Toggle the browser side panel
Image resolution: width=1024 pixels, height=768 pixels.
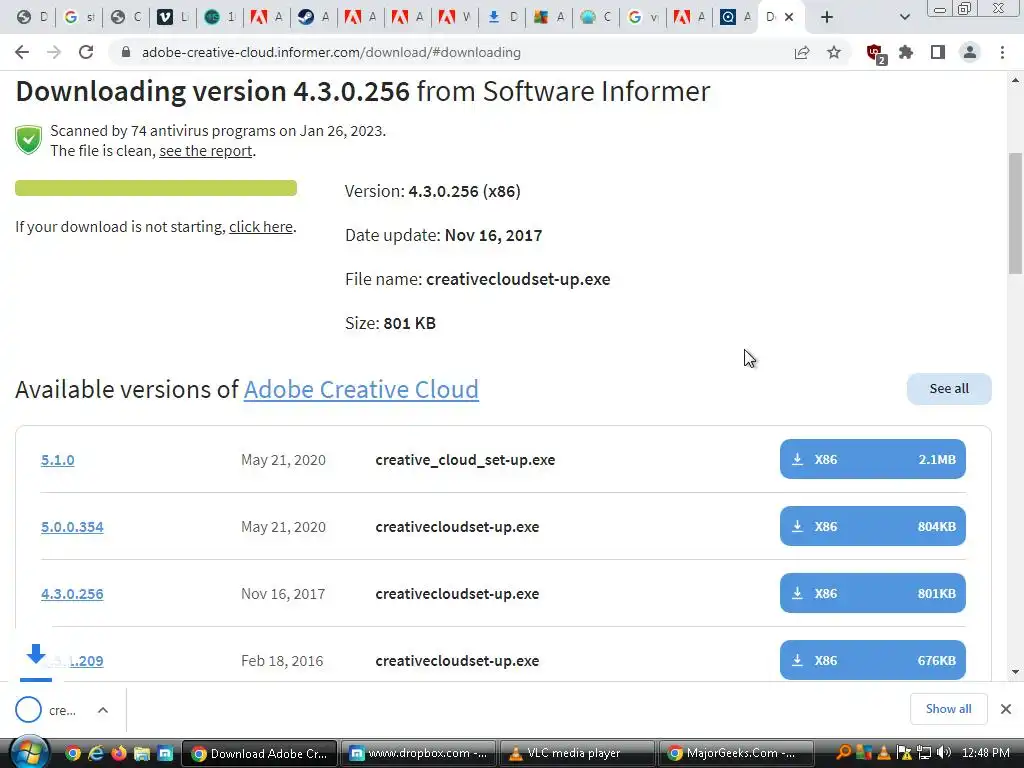[x=938, y=52]
